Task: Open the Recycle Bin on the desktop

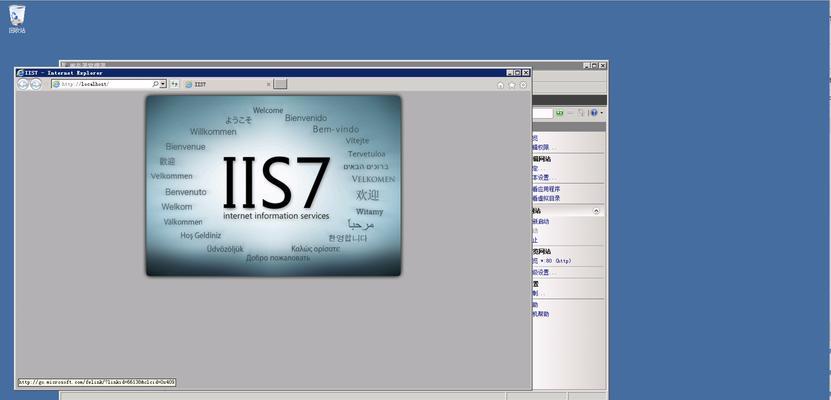Action: click(17, 19)
